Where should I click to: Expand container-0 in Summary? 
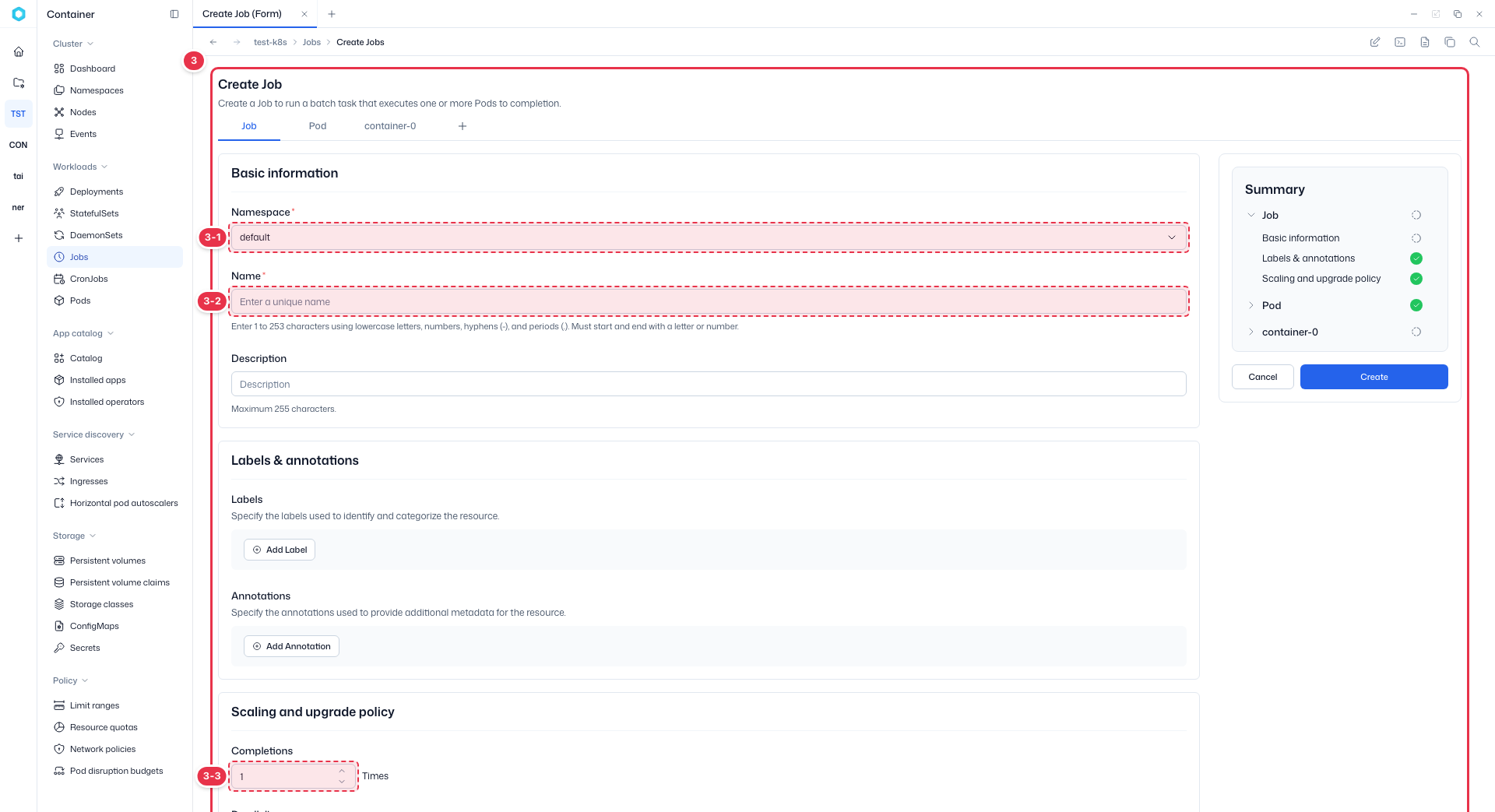pyautogui.click(x=1251, y=332)
